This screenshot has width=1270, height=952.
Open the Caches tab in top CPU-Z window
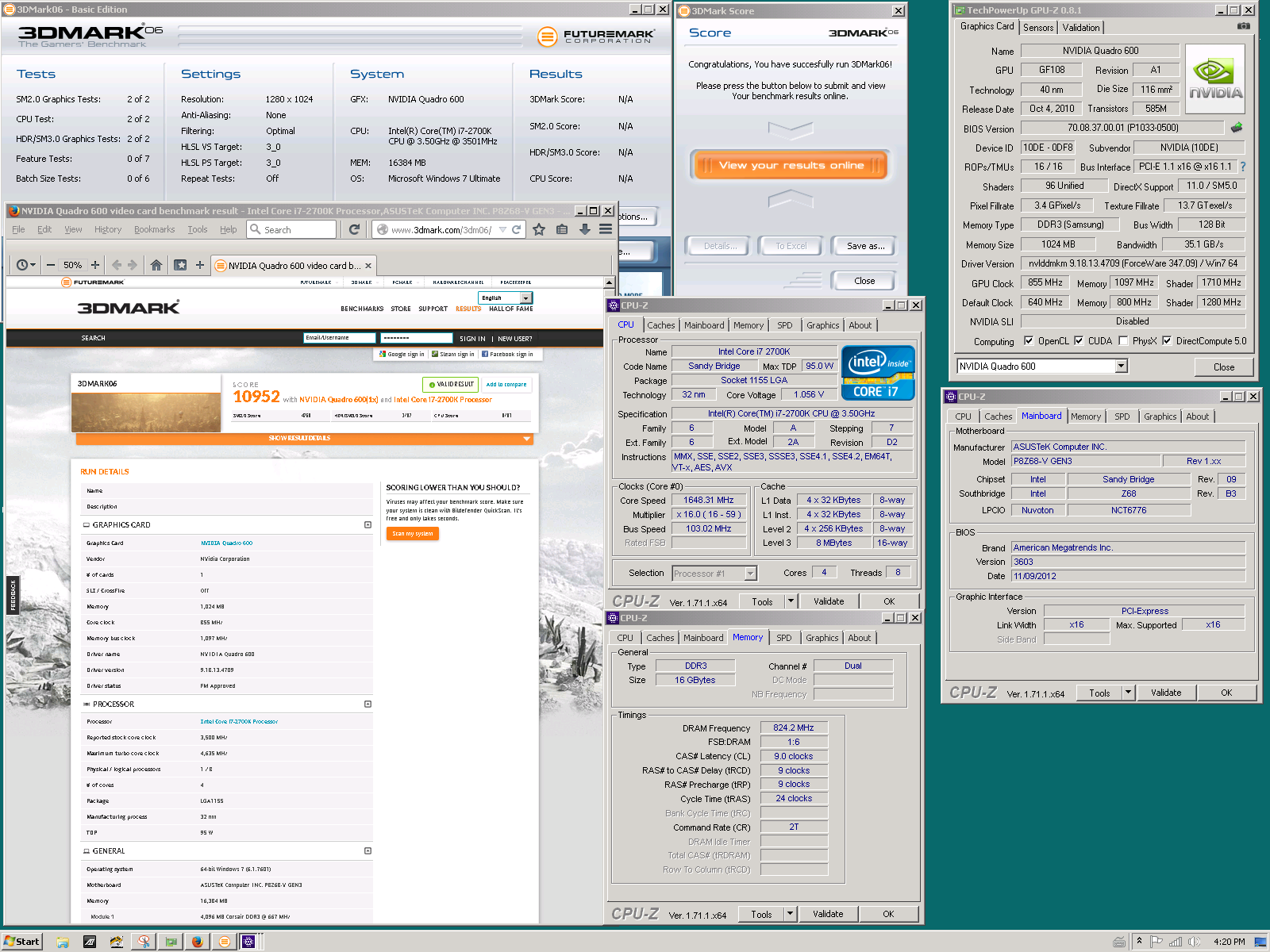(660, 325)
